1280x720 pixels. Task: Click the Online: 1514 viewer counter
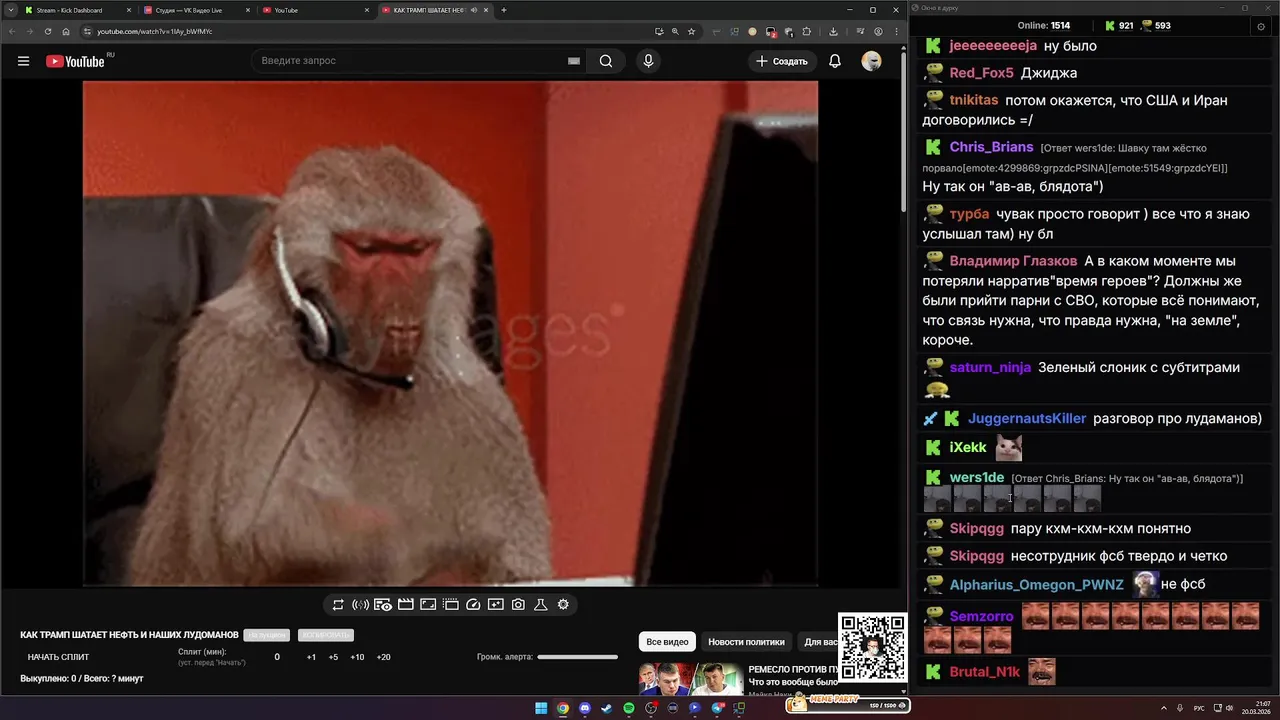[x=1043, y=26]
